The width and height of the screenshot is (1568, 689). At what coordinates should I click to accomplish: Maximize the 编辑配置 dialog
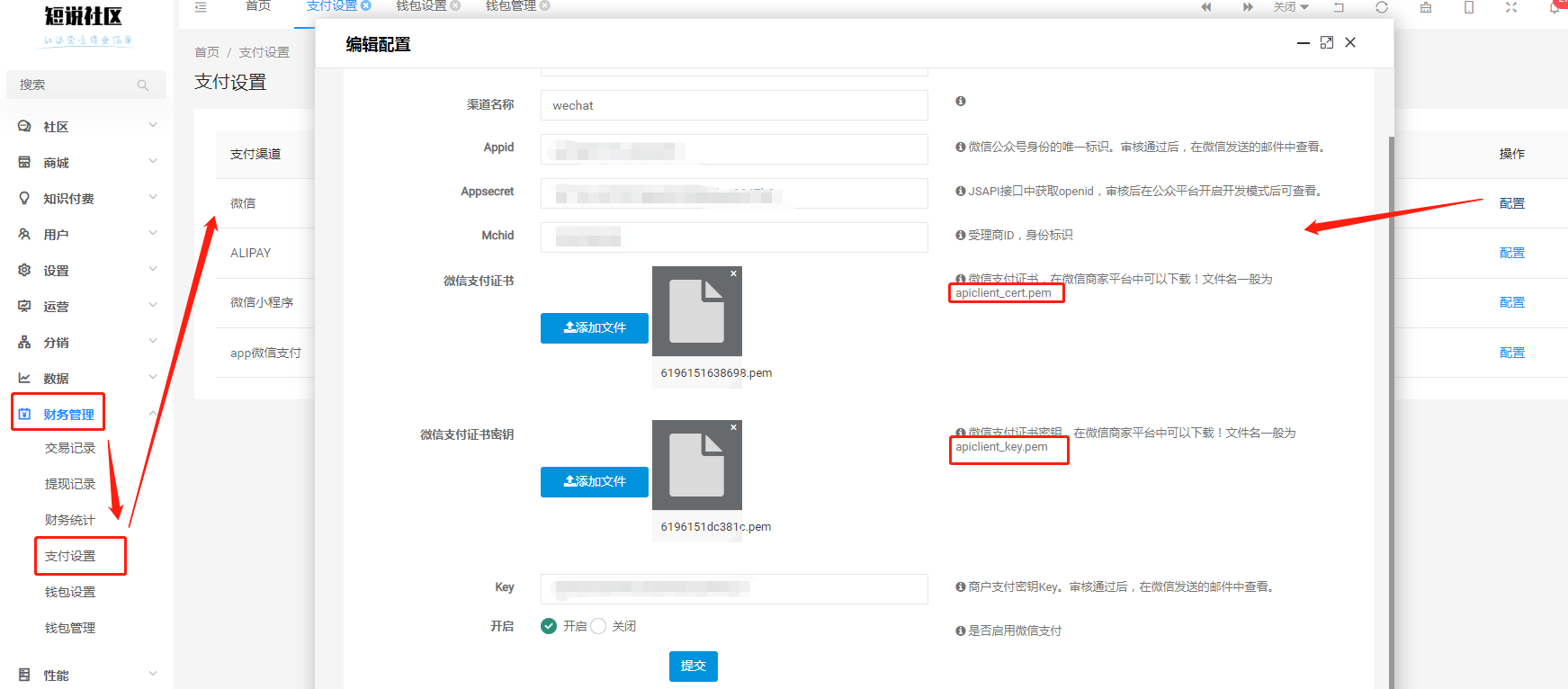pos(1327,42)
